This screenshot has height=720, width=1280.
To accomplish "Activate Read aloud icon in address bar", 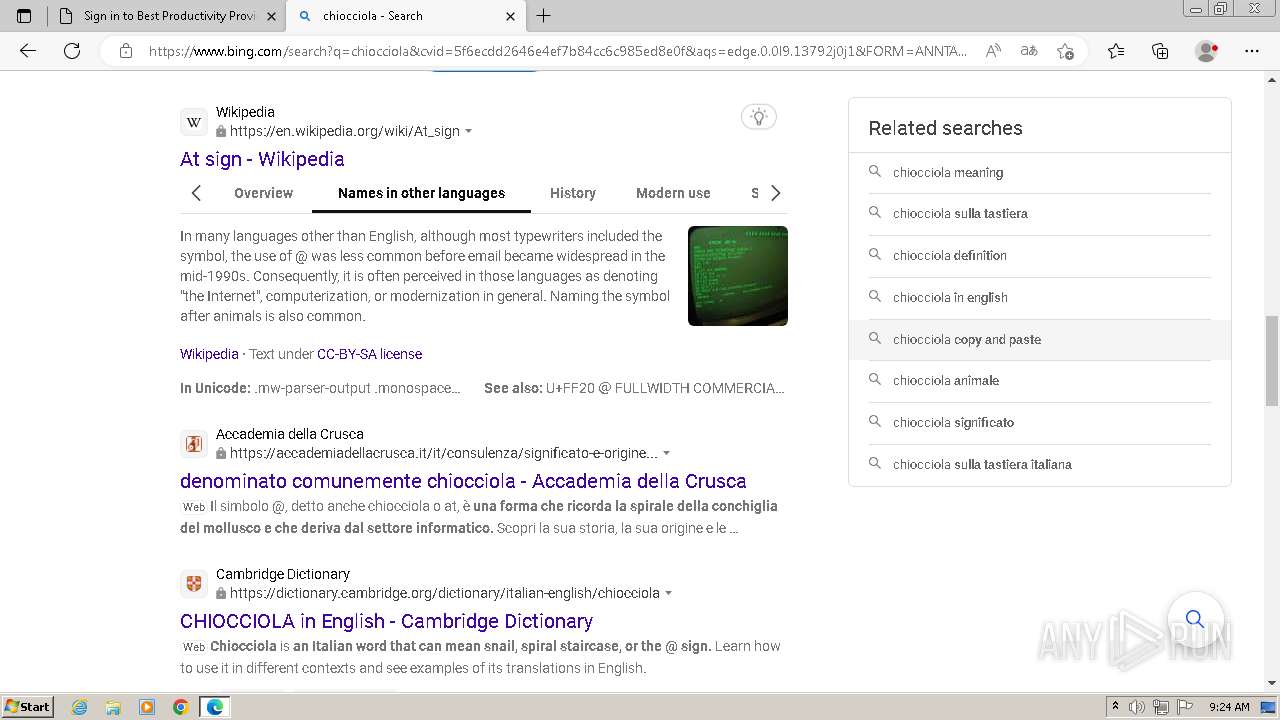I will [x=993, y=51].
